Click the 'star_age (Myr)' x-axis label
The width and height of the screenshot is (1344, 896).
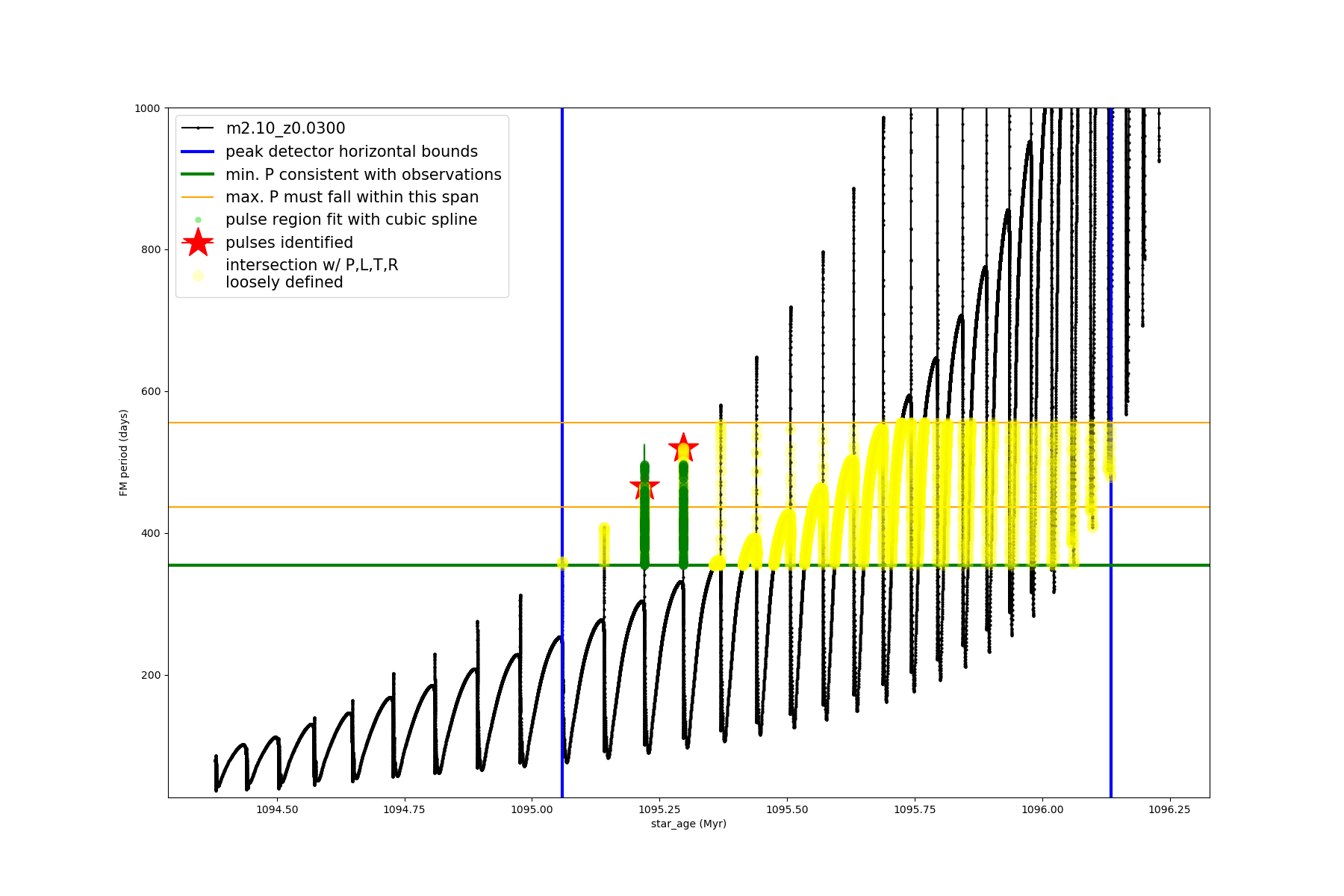pos(688,824)
